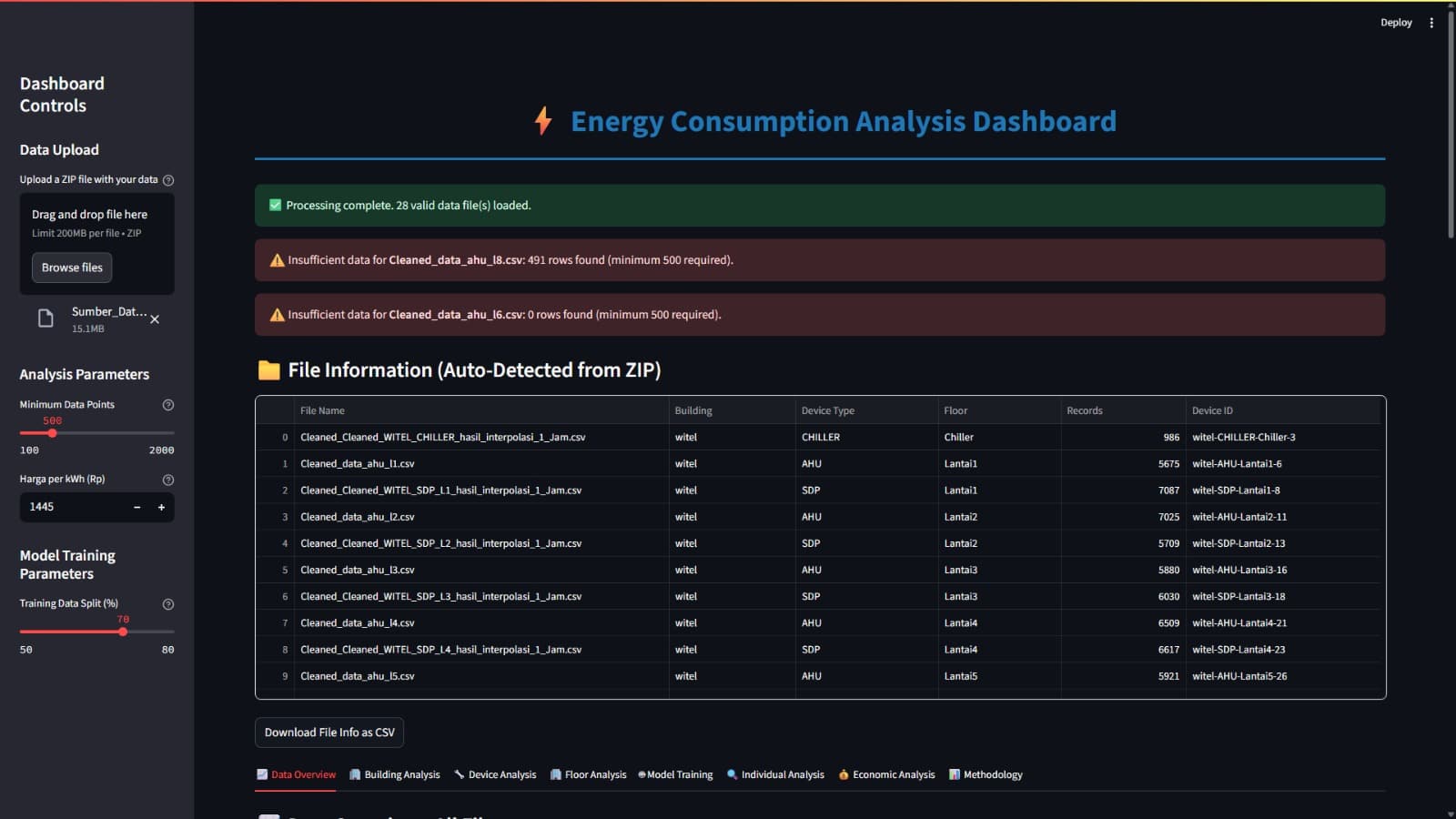Click help icon for Training Data Split
Viewport: 1456px width, 819px height.
pyautogui.click(x=168, y=604)
